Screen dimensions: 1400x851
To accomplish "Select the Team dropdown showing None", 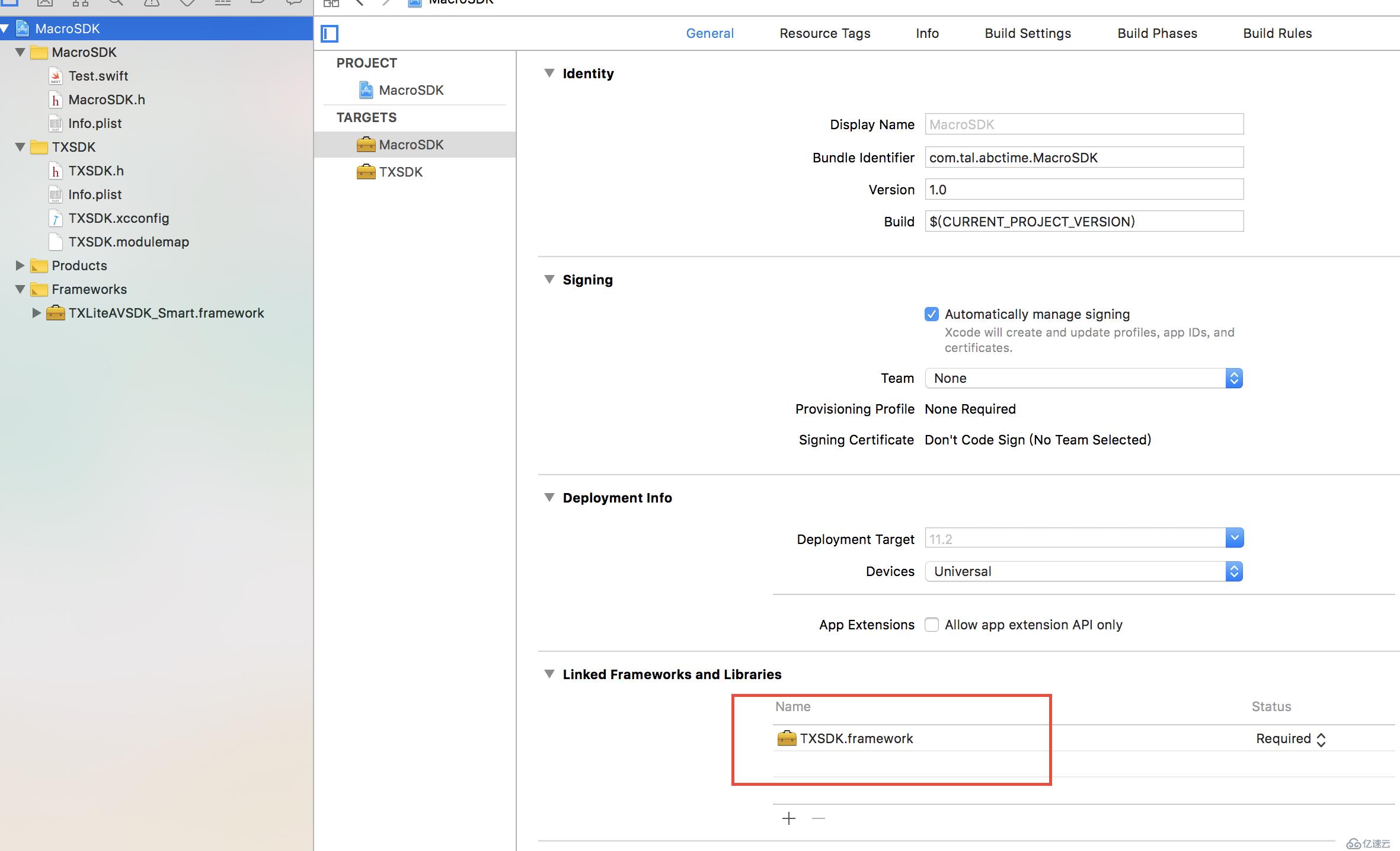I will [1083, 378].
